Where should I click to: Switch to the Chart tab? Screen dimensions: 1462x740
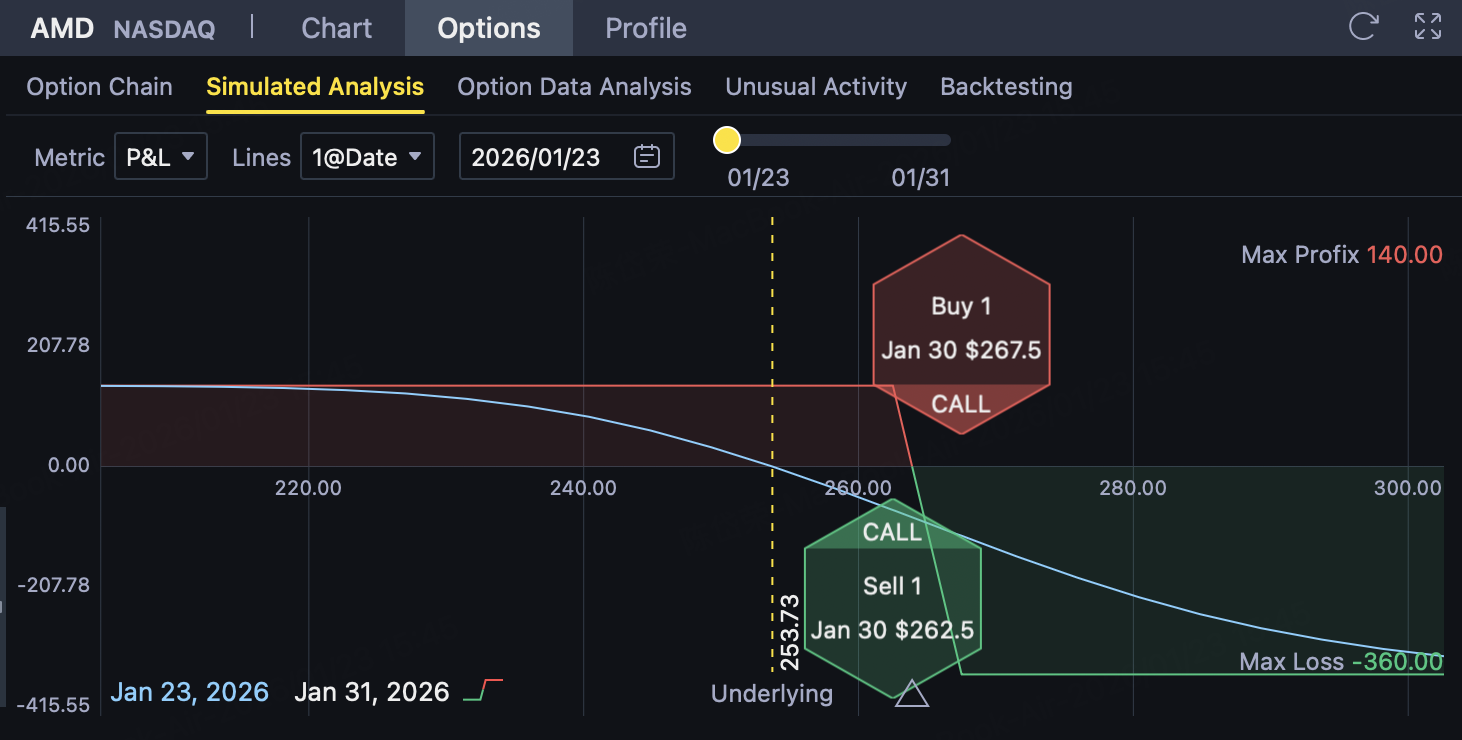click(x=336, y=28)
